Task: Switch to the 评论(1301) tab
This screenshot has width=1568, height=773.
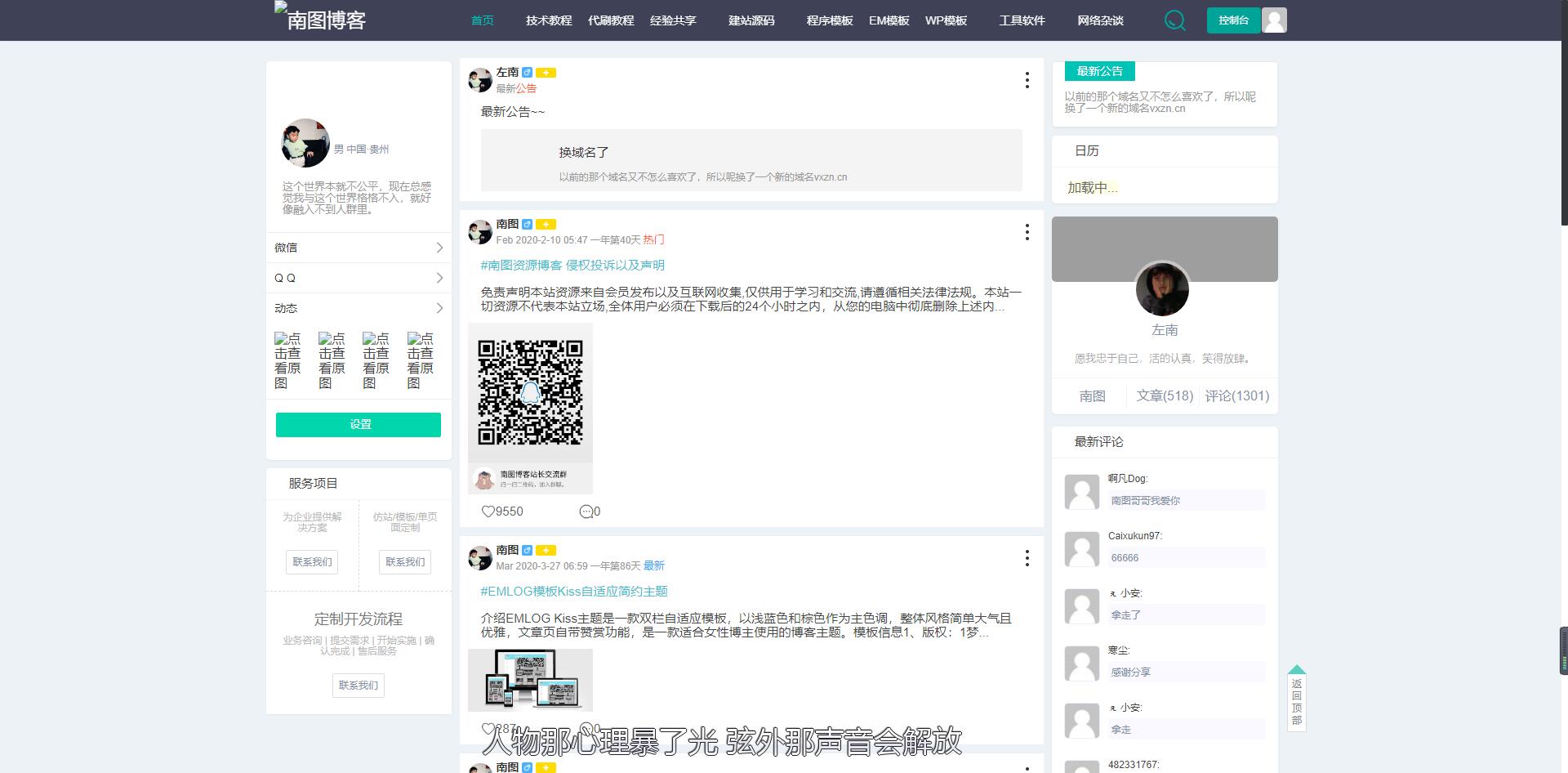Action: point(1236,395)
